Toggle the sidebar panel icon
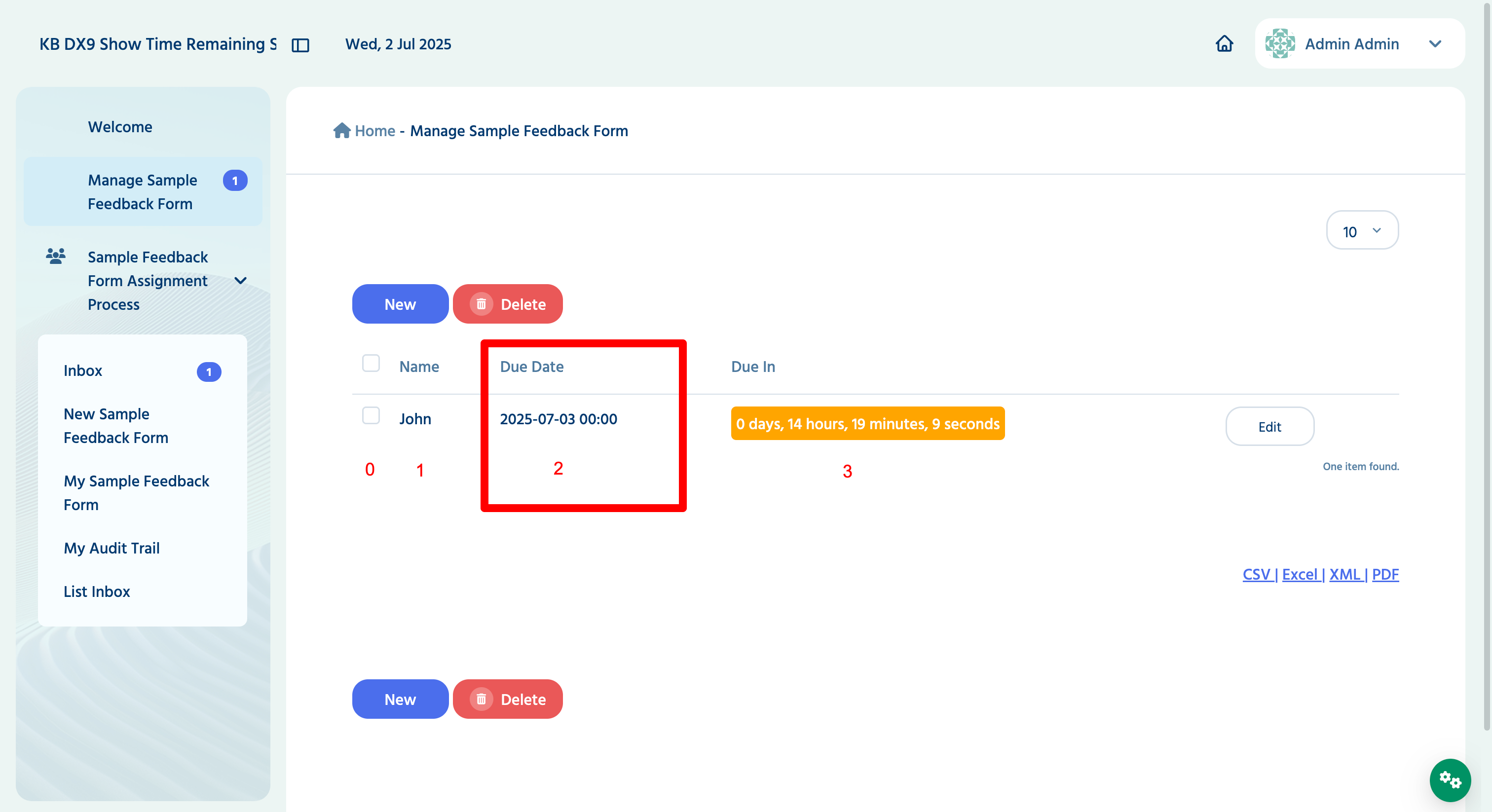This screenshot has height=812, width=1492. 300,44
